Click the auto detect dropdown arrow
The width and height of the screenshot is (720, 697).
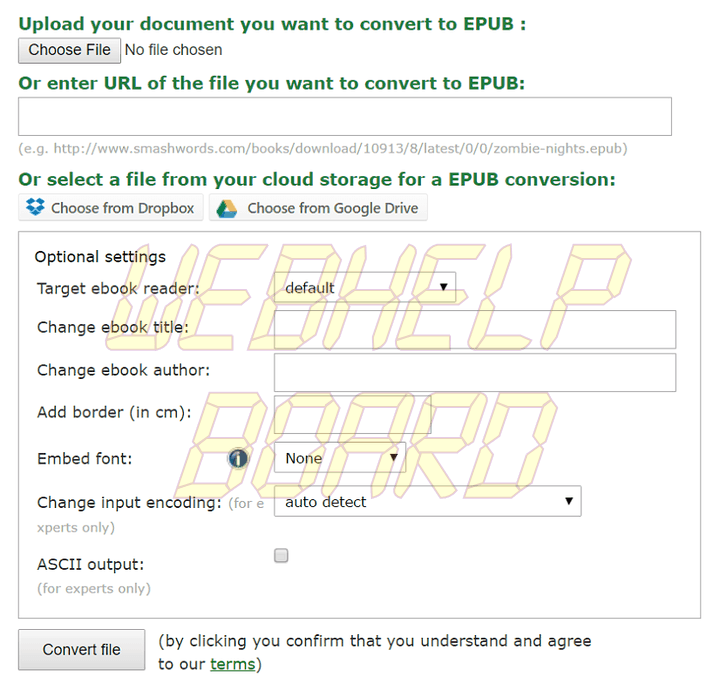click(569, 500)
